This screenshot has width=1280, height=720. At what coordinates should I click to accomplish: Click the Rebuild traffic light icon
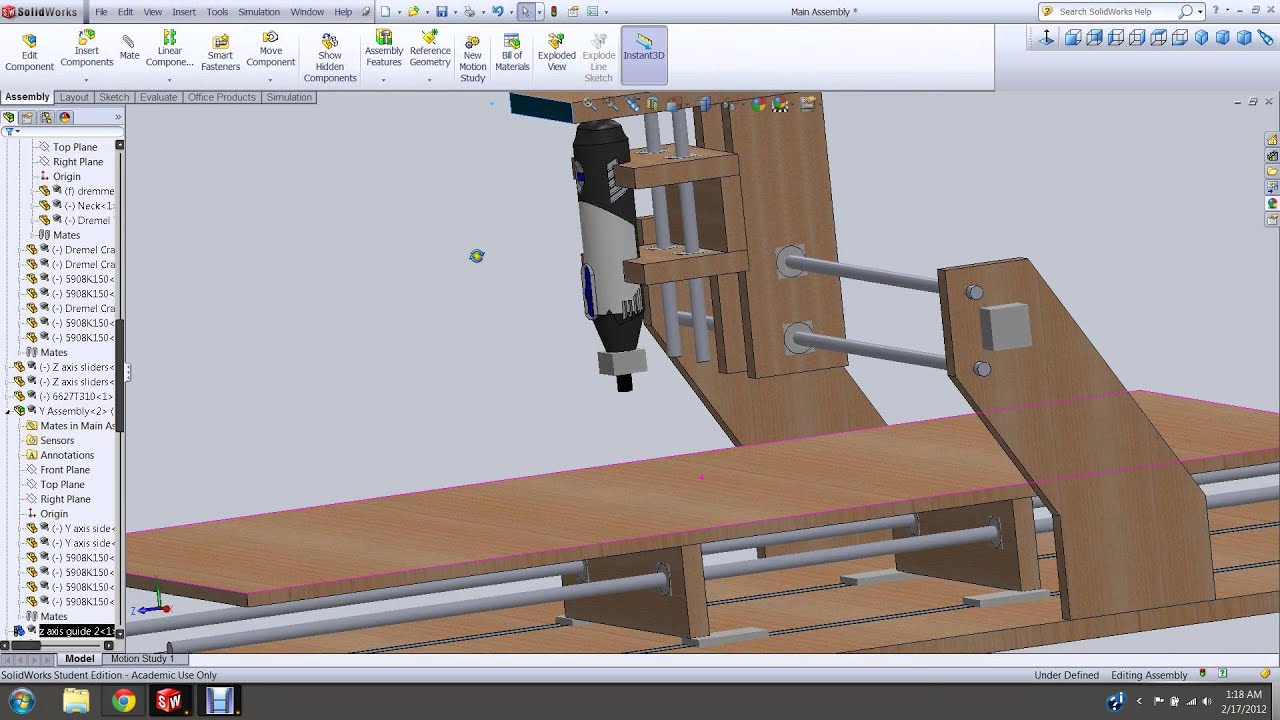(554, 12)
